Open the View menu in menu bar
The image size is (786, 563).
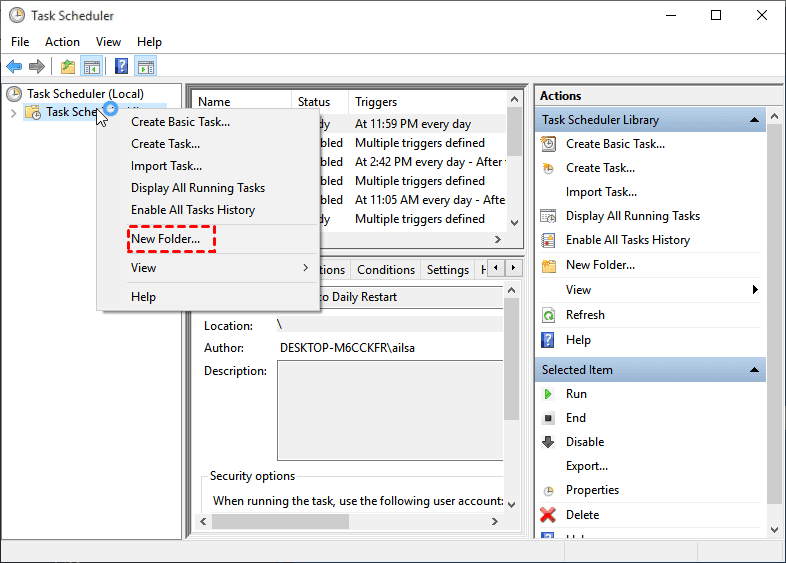click(x=108, y=42)
